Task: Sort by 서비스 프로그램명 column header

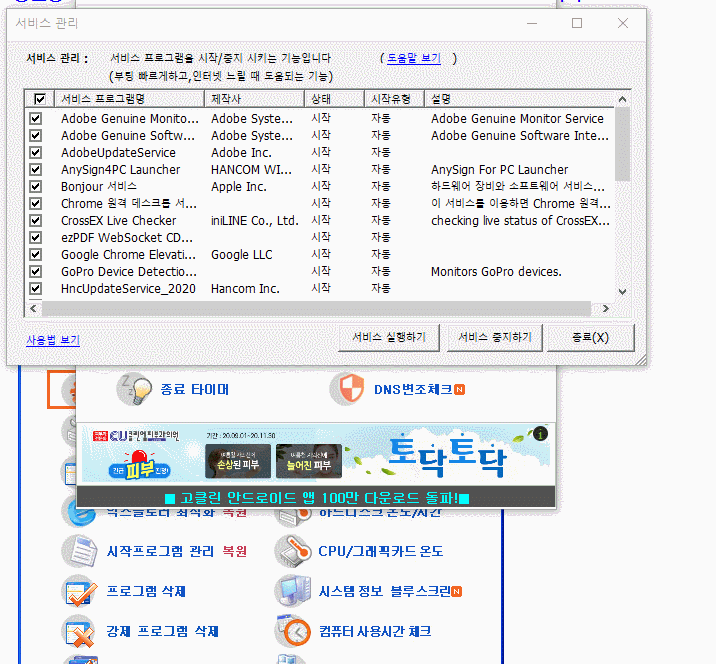Action: coord(129,99)
